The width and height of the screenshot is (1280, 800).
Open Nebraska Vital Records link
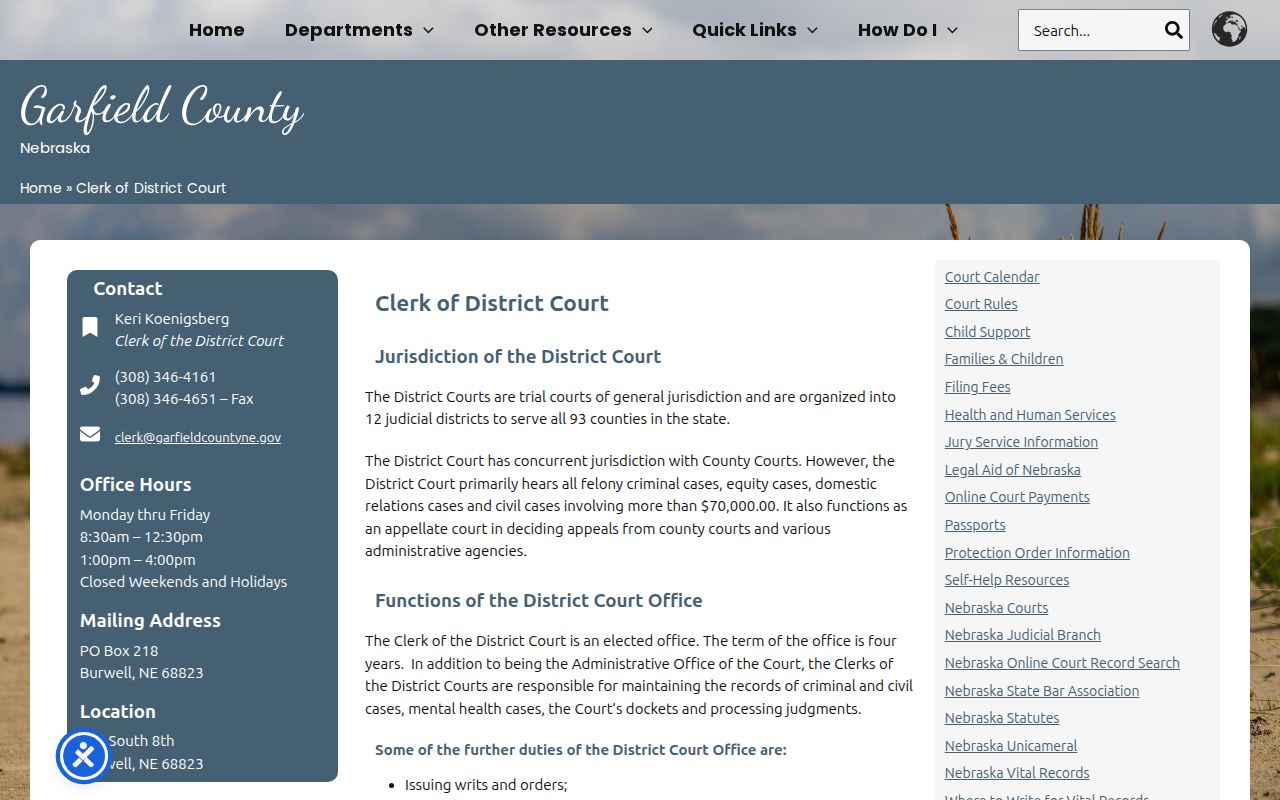[1017, 773]
